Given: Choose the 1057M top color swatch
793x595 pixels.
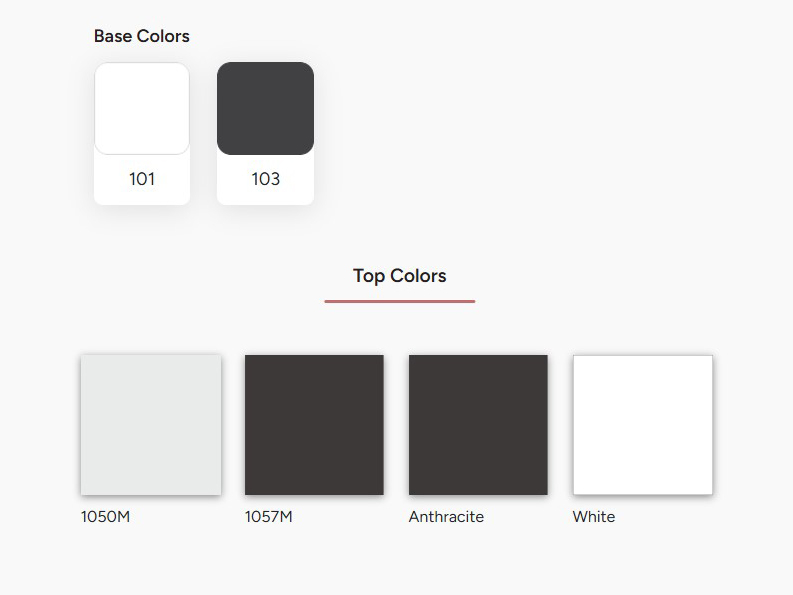Looking at the screenshot, I should tap(314, 424).
